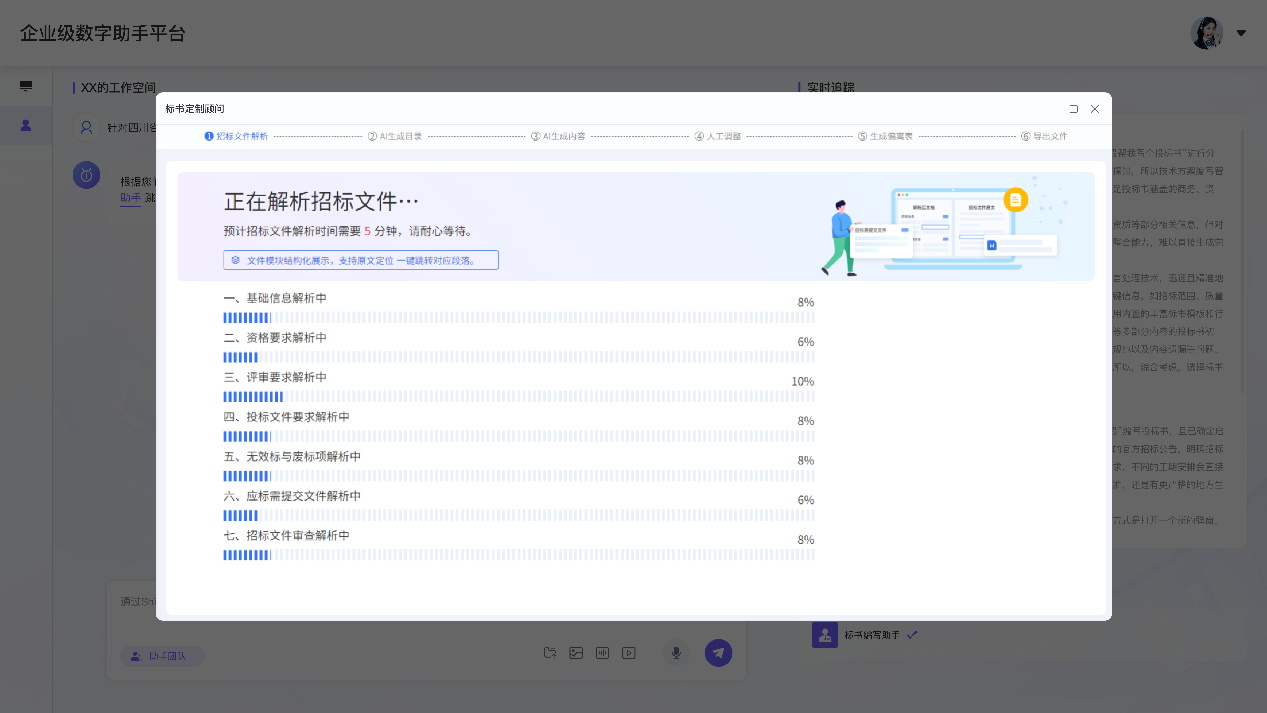The height and width of the screenshot is (713, 1267).
Task: Click the 基础信息解析中 progress bar
Action: pyautogui.click(x=518, y=318)
